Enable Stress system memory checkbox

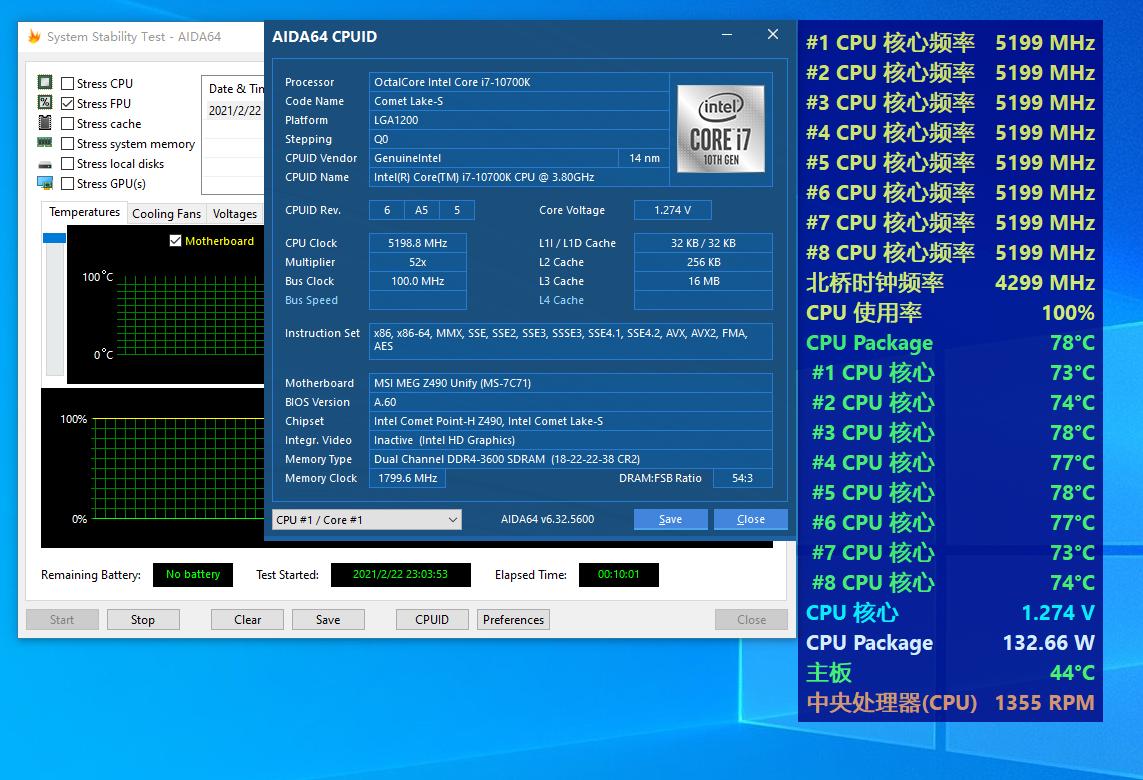point(68,144)
